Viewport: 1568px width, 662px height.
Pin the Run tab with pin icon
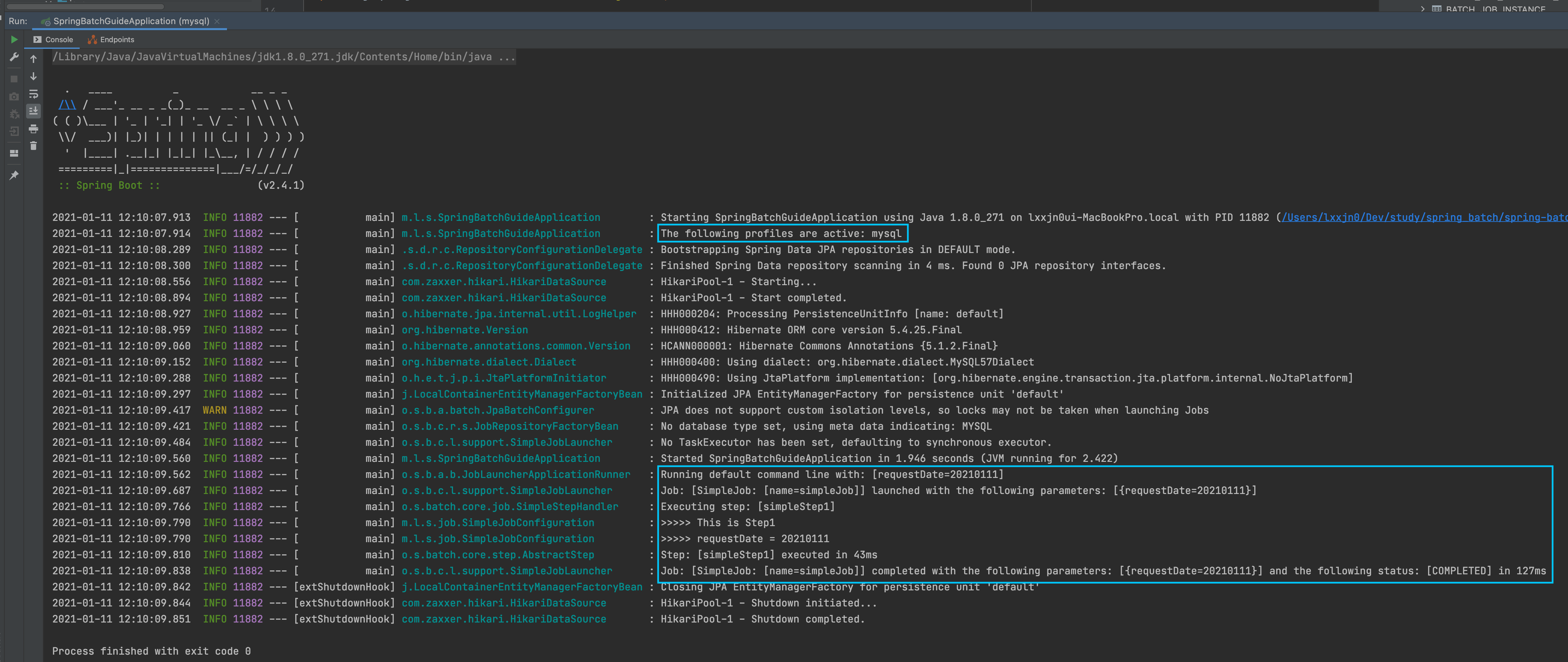click(14, 175)
